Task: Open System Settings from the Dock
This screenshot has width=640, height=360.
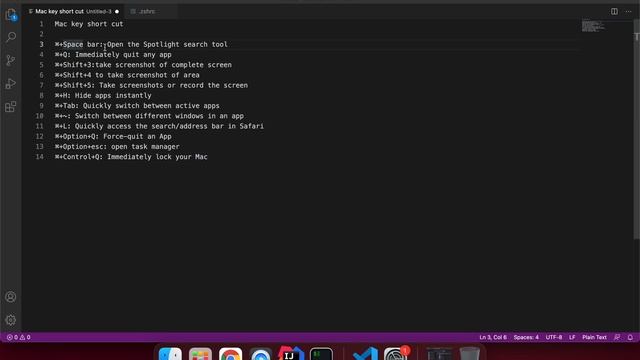Action: point(396,354)
